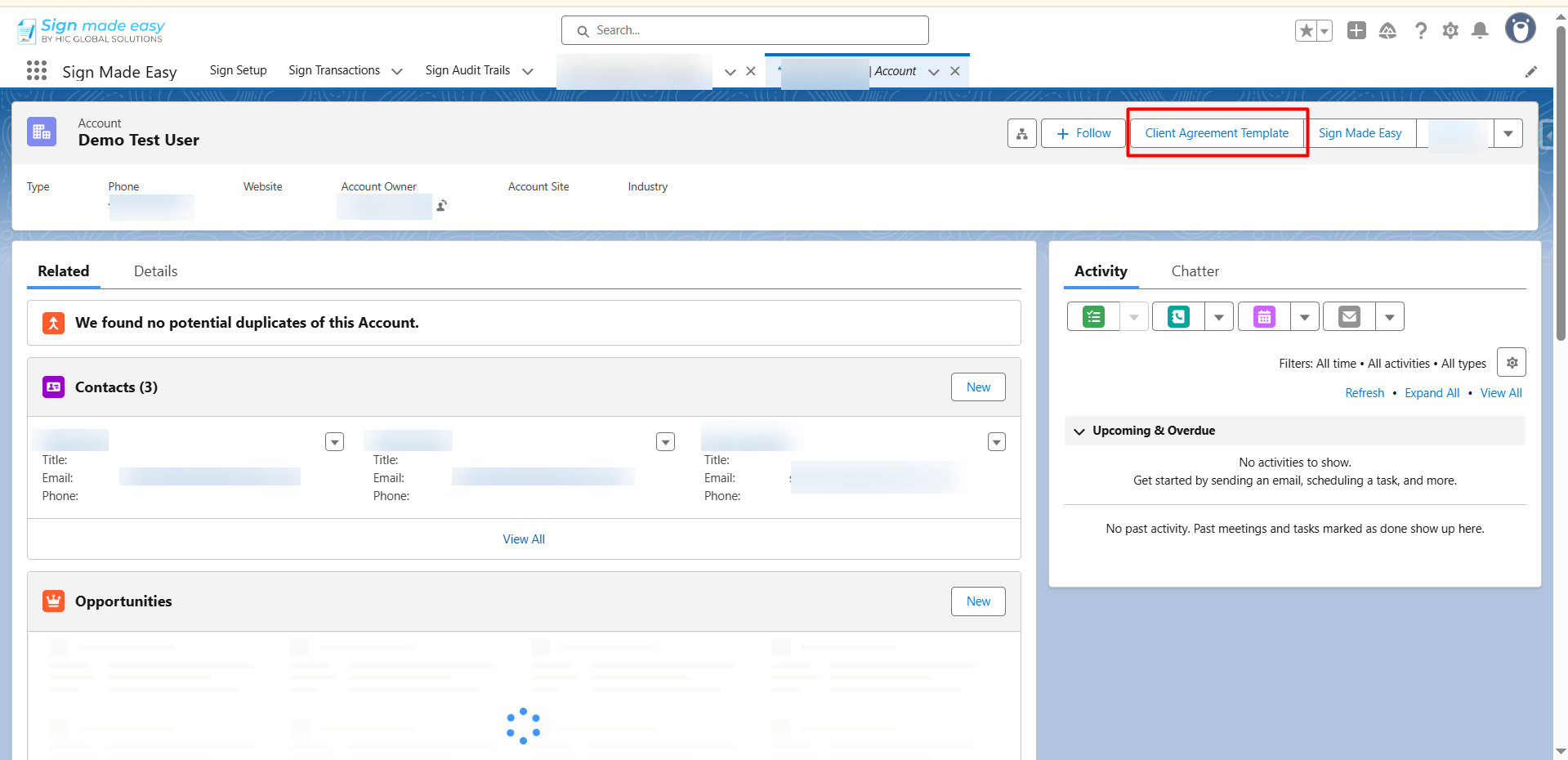Open the New Event dropdown arrow

[1305, 316]
